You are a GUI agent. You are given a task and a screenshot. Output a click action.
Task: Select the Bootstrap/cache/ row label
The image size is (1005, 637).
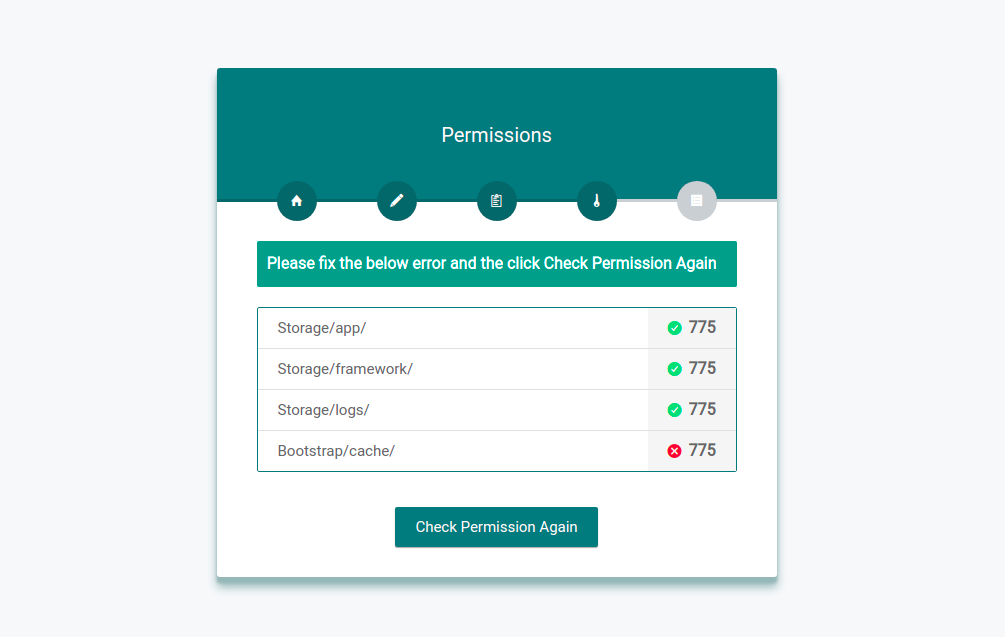point(336,451)
